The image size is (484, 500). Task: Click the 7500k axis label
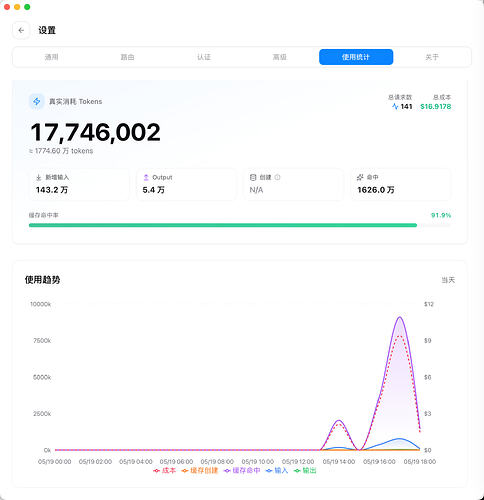[x=42, y=341]
